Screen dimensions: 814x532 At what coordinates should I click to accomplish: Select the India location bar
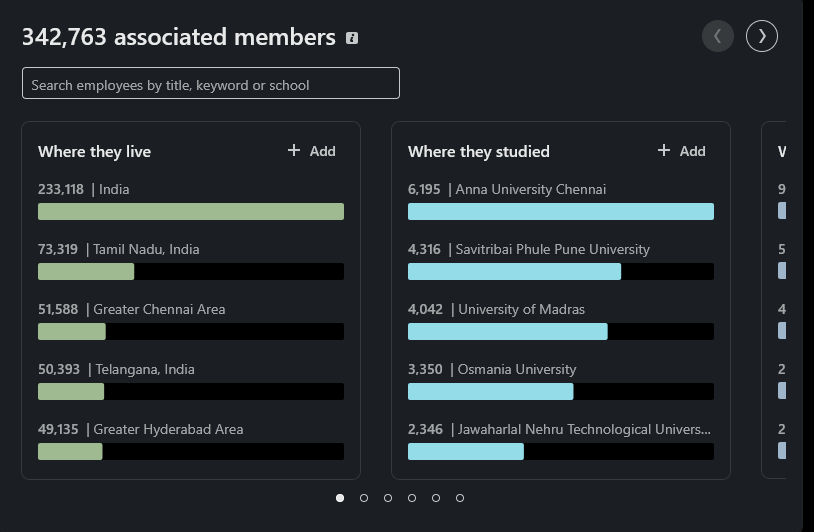pos(191,211)
